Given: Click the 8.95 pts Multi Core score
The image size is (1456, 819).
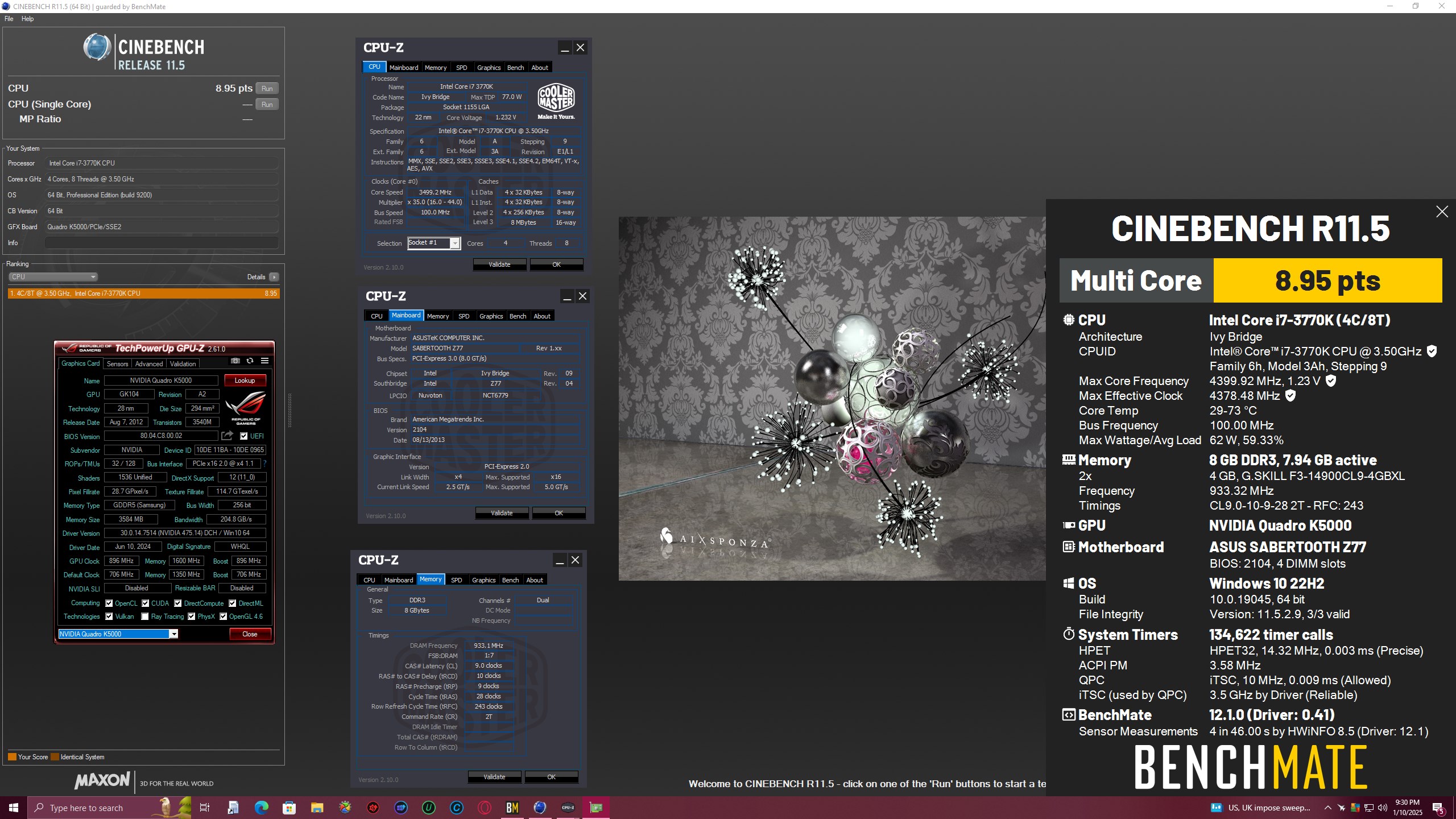Looking at the screenshot, I should click(x=1327, y=280).
